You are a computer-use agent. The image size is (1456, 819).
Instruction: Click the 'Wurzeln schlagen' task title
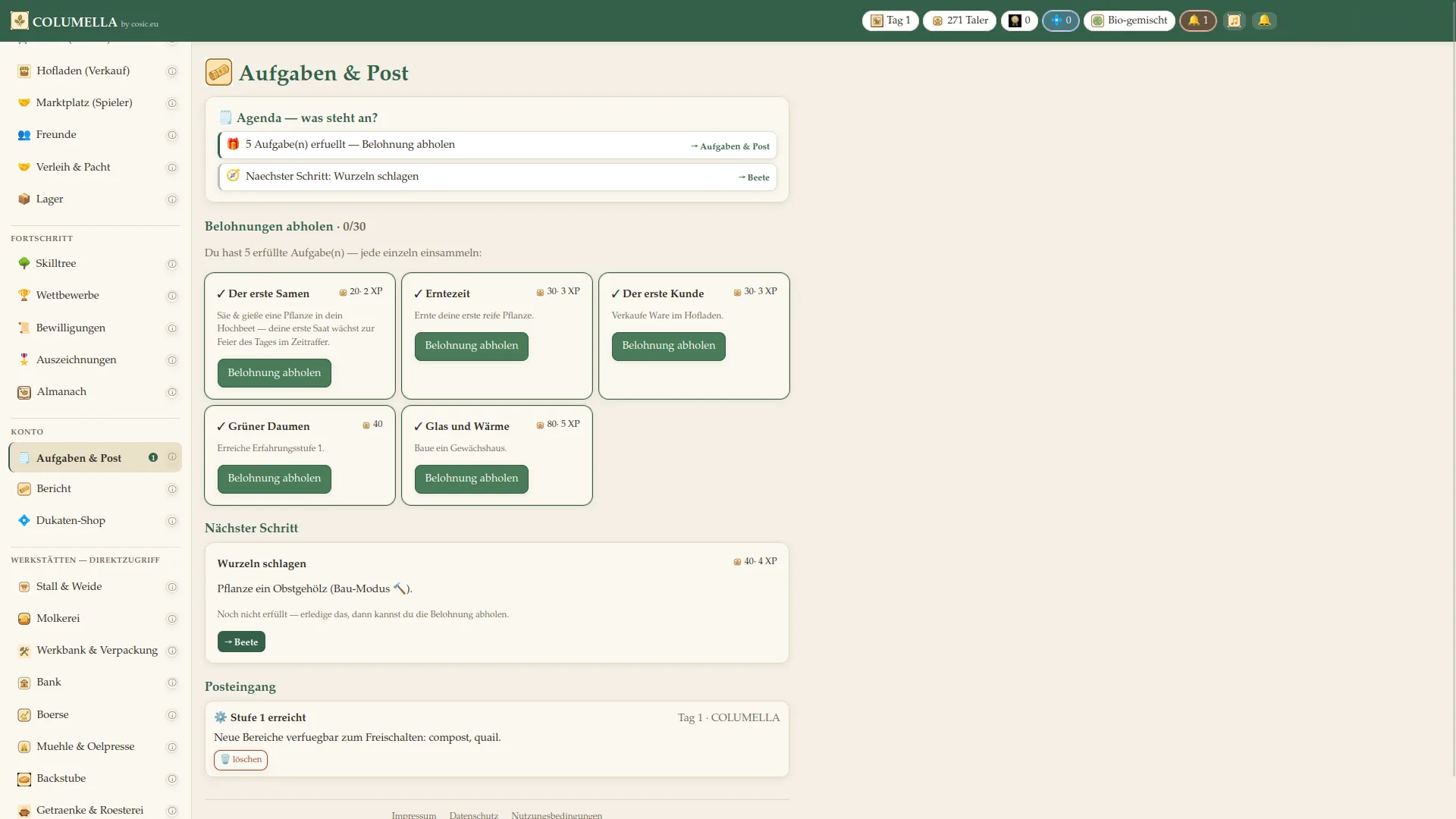click(262, 563)
